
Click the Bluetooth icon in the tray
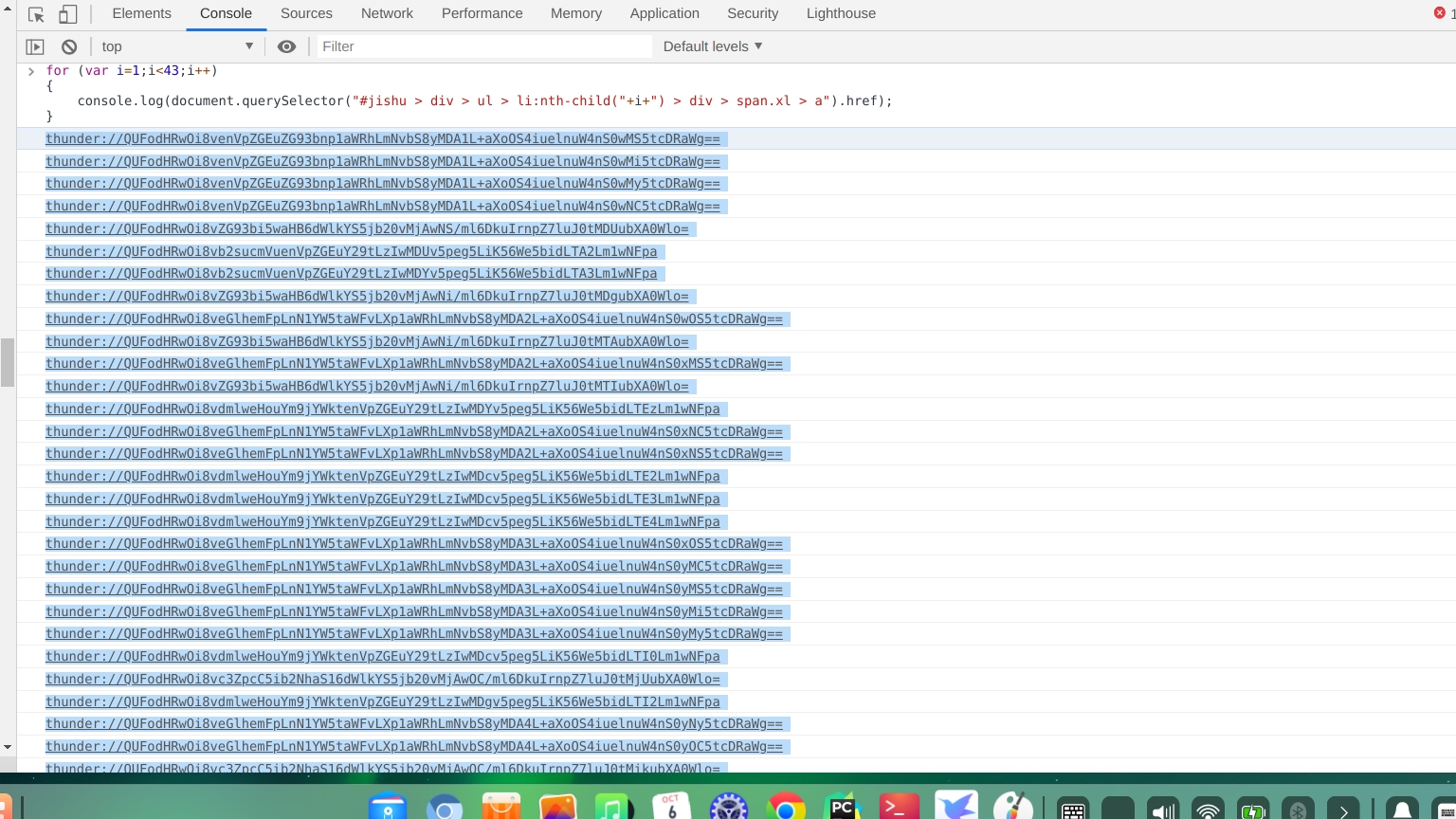coord(1299,809)
